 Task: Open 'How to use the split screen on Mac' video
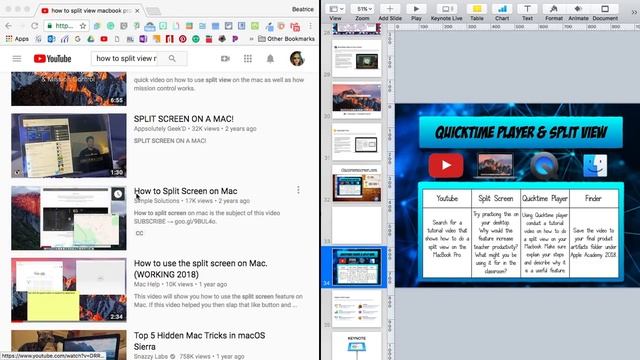click(200, 269)
